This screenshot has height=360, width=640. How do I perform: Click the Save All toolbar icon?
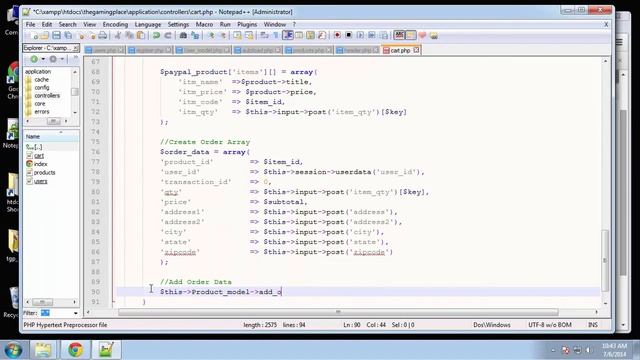point(68,36)
